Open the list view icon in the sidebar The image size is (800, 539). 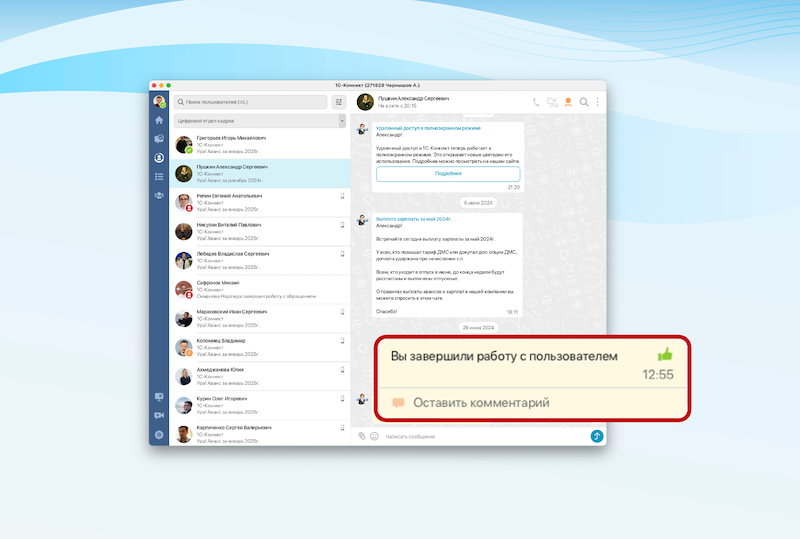pos(159,177)
